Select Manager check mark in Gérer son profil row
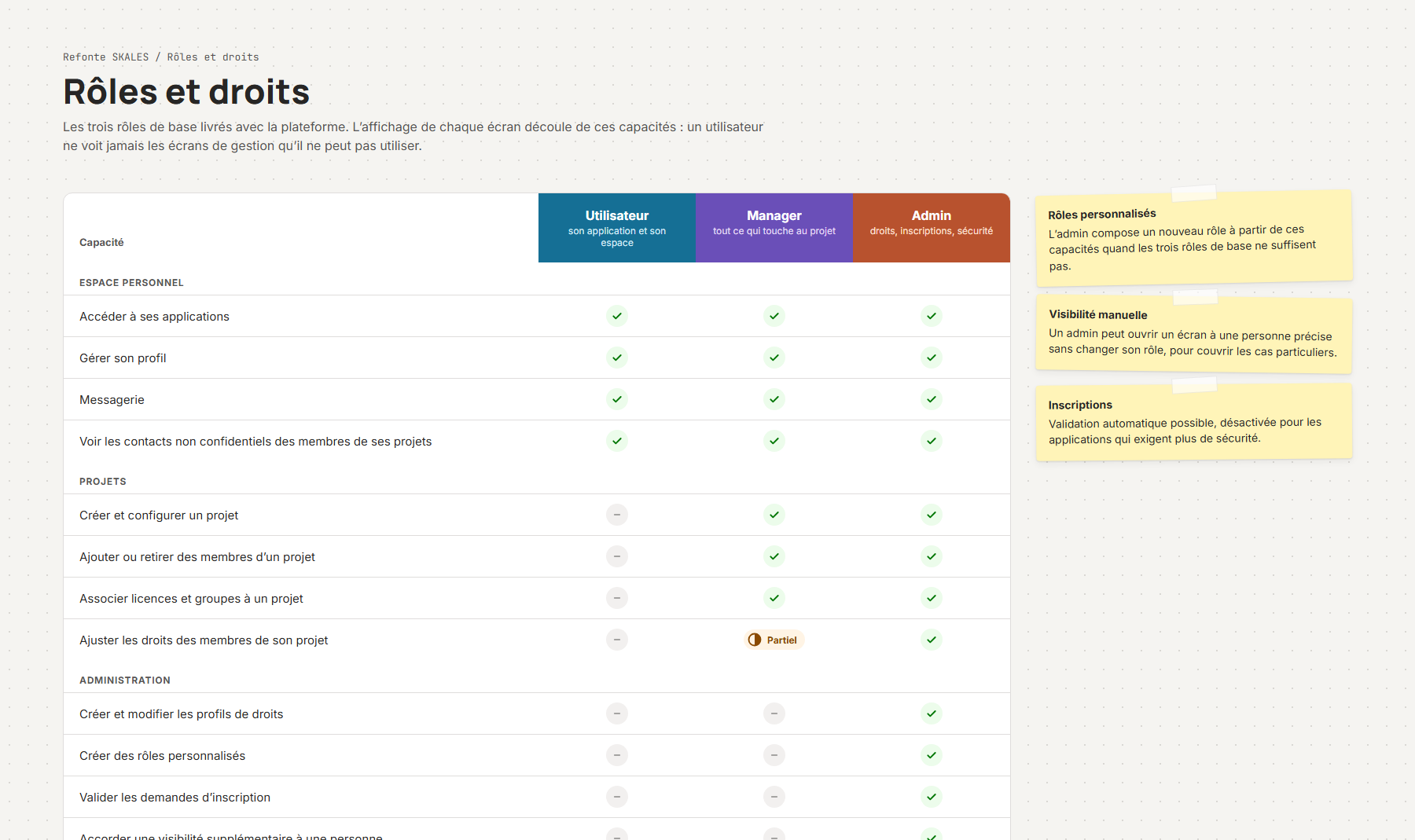The width and height of the screenshot is (1415, 840). tap(774, 358)
